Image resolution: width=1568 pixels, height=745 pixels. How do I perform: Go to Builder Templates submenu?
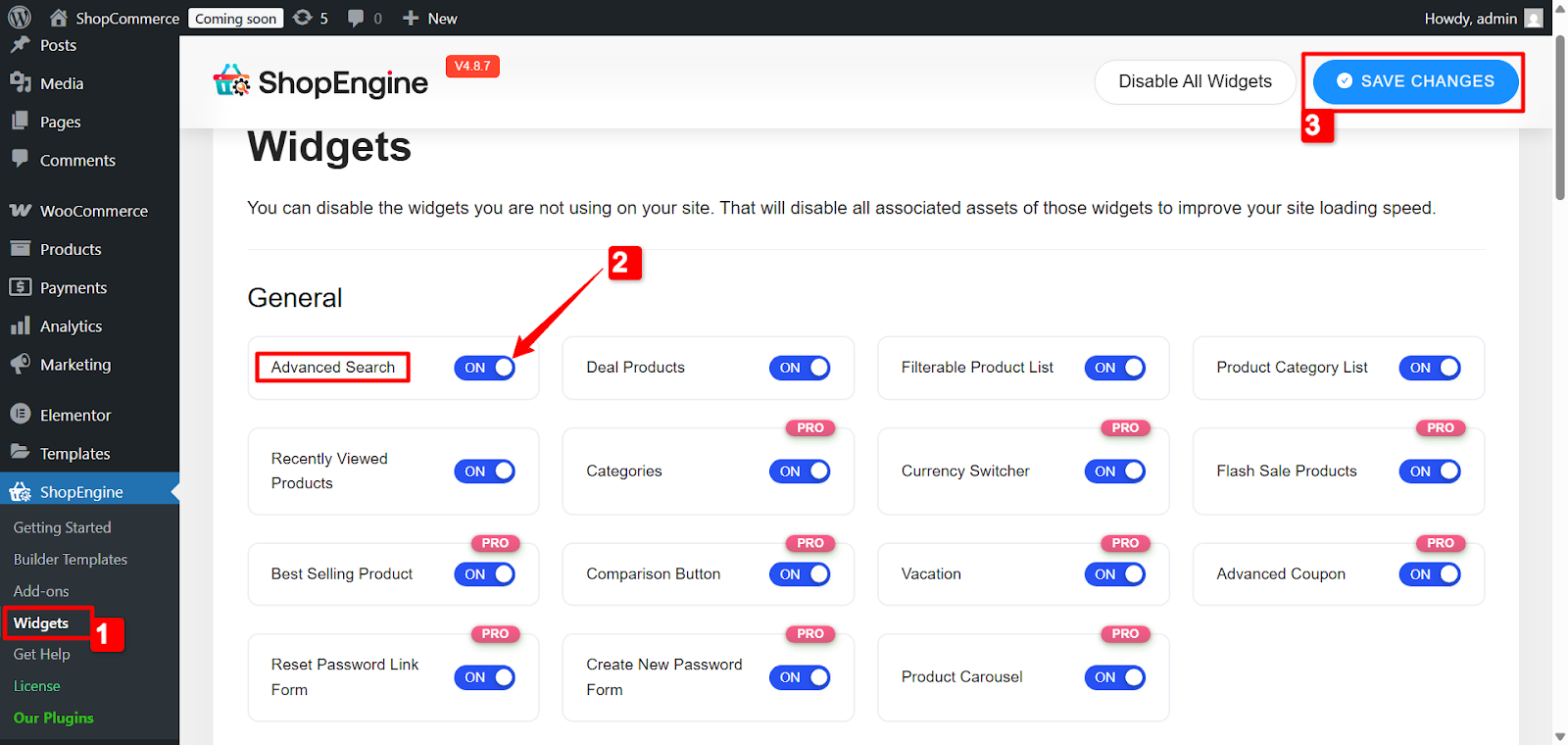click(x=71, y=560)
